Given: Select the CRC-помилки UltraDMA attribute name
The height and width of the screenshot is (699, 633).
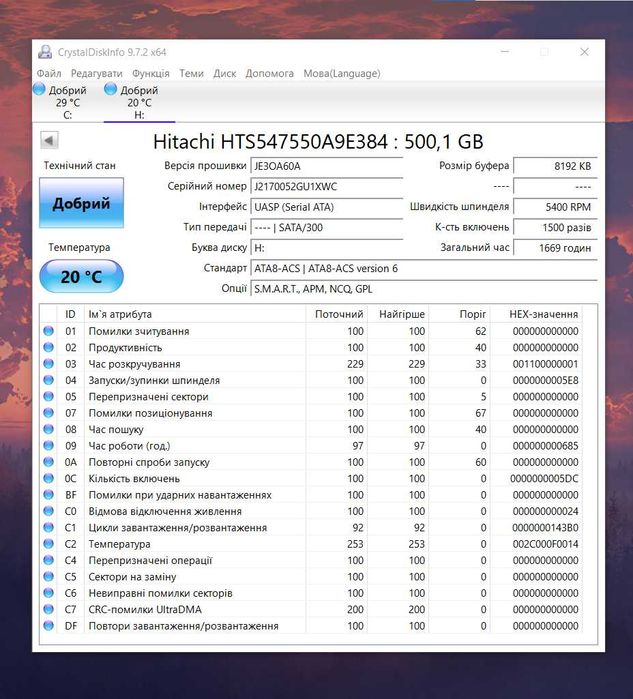Looking at the screenshot, I should point(145,609).
